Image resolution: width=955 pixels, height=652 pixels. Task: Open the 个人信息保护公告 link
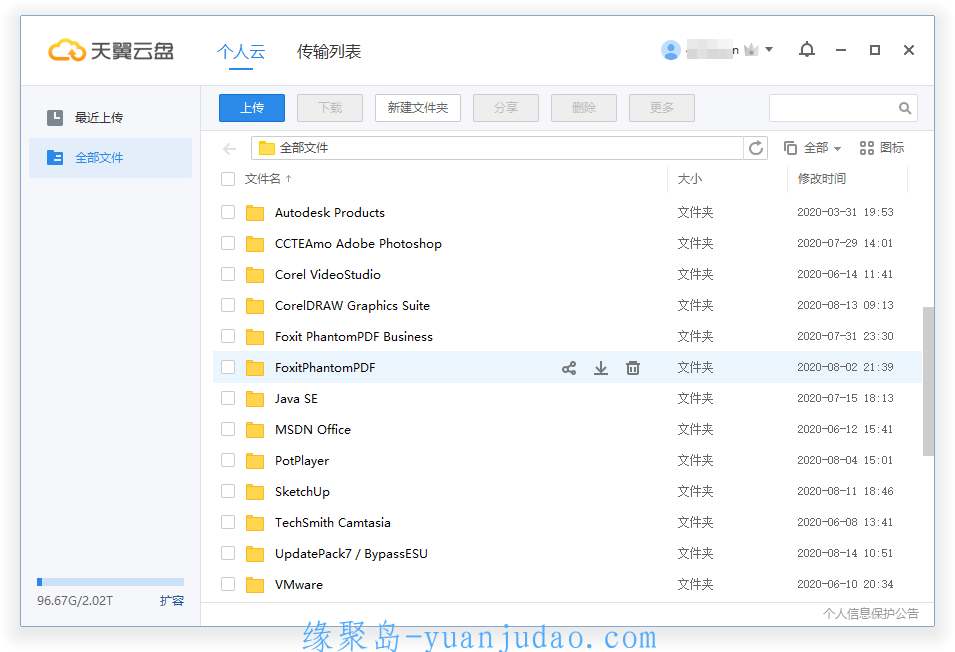(871, 614)
